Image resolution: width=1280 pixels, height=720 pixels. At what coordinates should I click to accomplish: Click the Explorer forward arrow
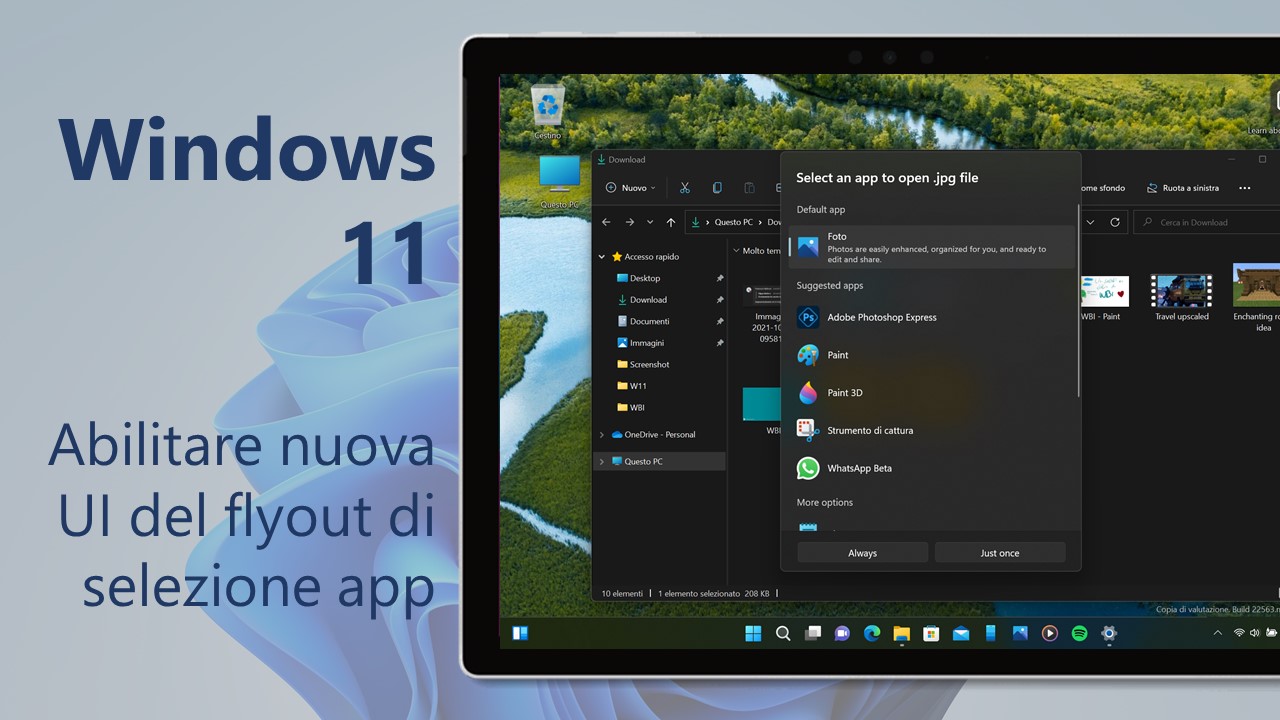(629, 222)
